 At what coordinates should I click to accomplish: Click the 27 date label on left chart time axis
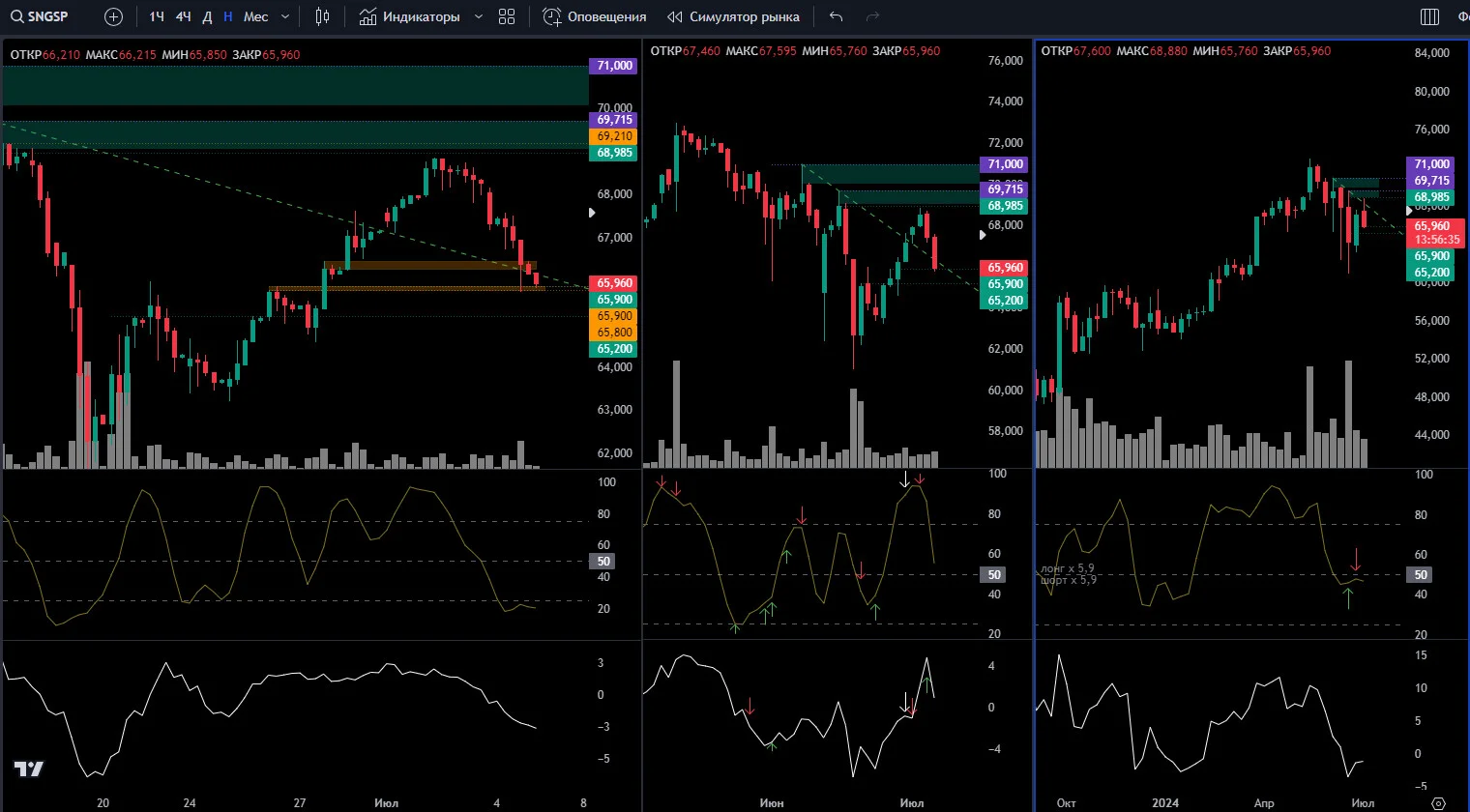coord(300,803)
